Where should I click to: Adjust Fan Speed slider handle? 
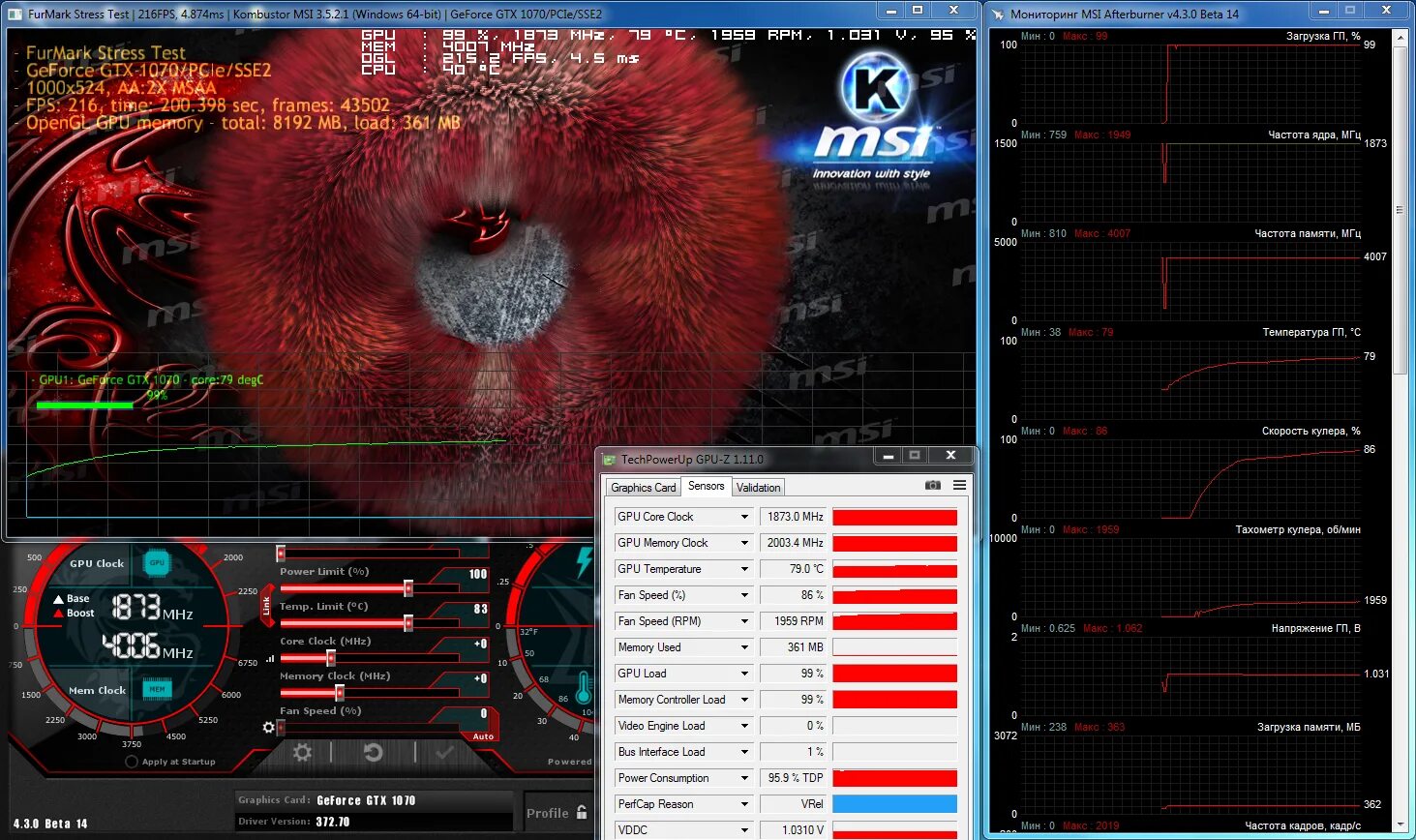point(281,728)
